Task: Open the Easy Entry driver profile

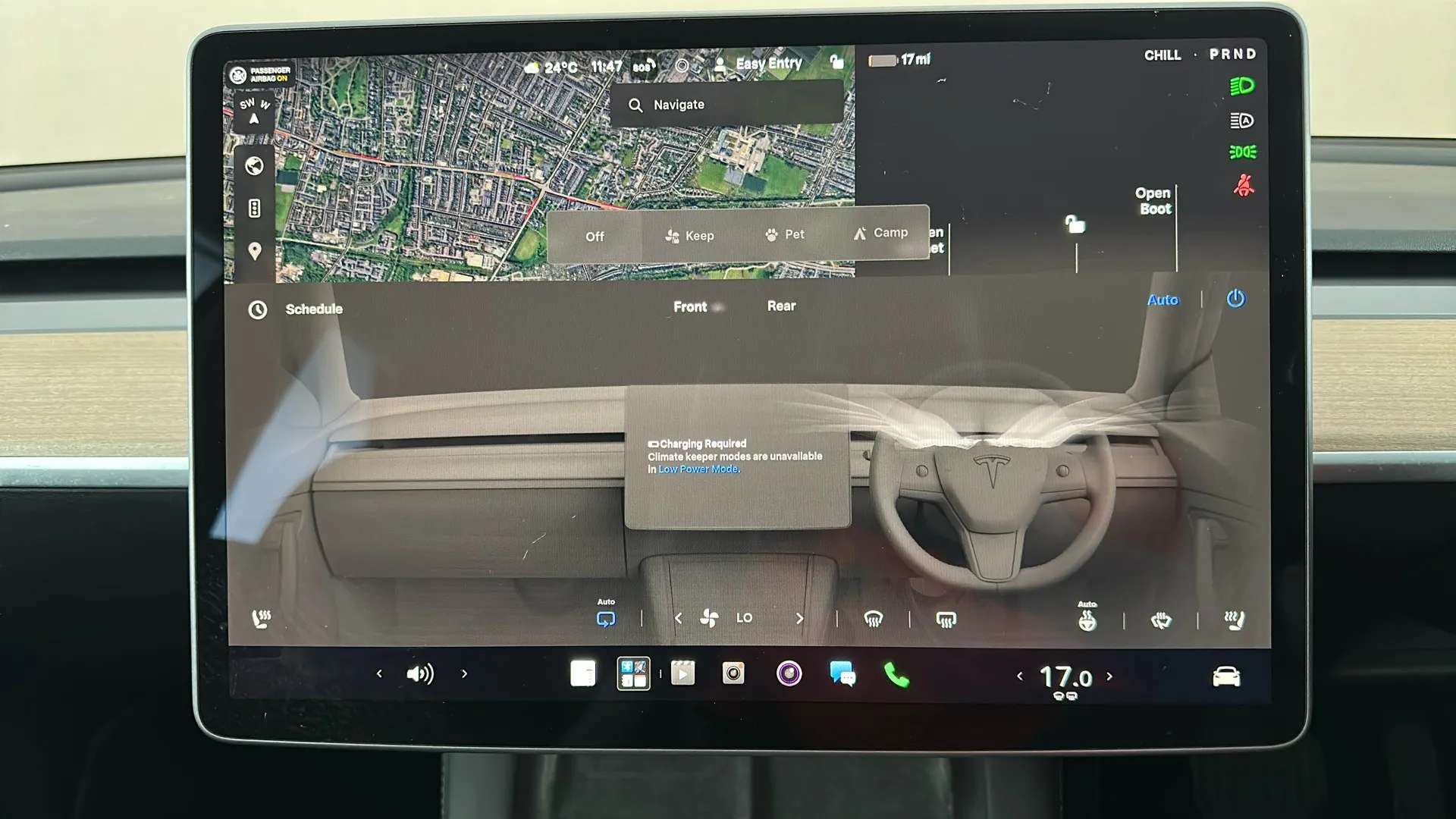Action: click(759, 64)
